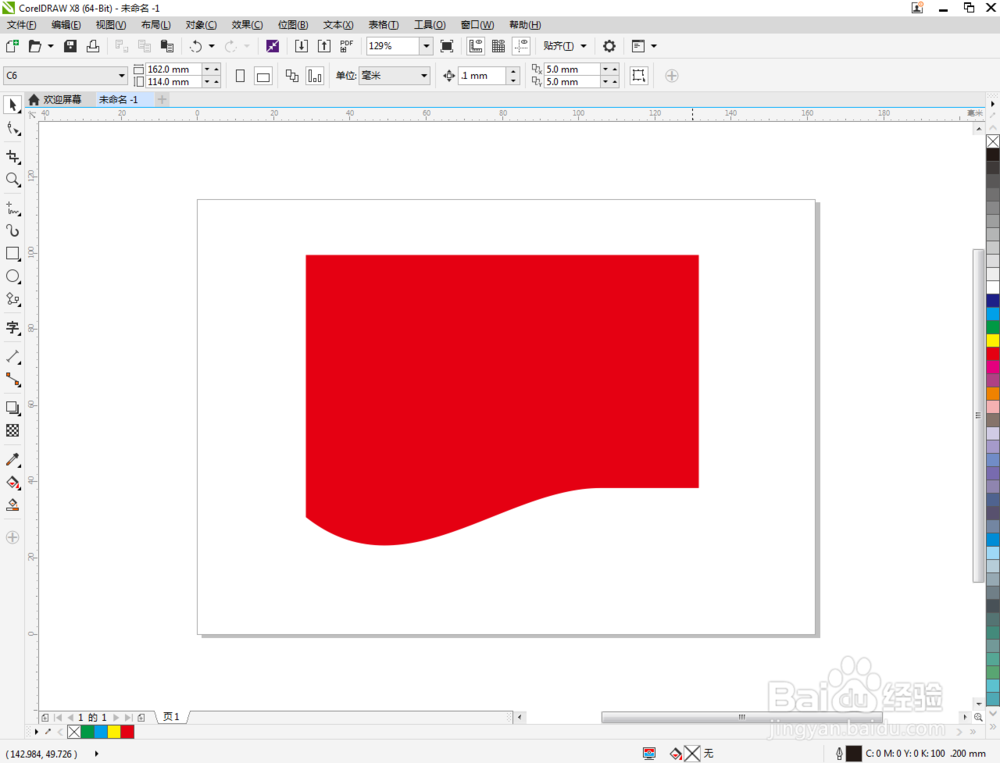Screen dimensions: 1000x763
Task: Select the Parallel Dimension tool
Action: click(13, 357)
